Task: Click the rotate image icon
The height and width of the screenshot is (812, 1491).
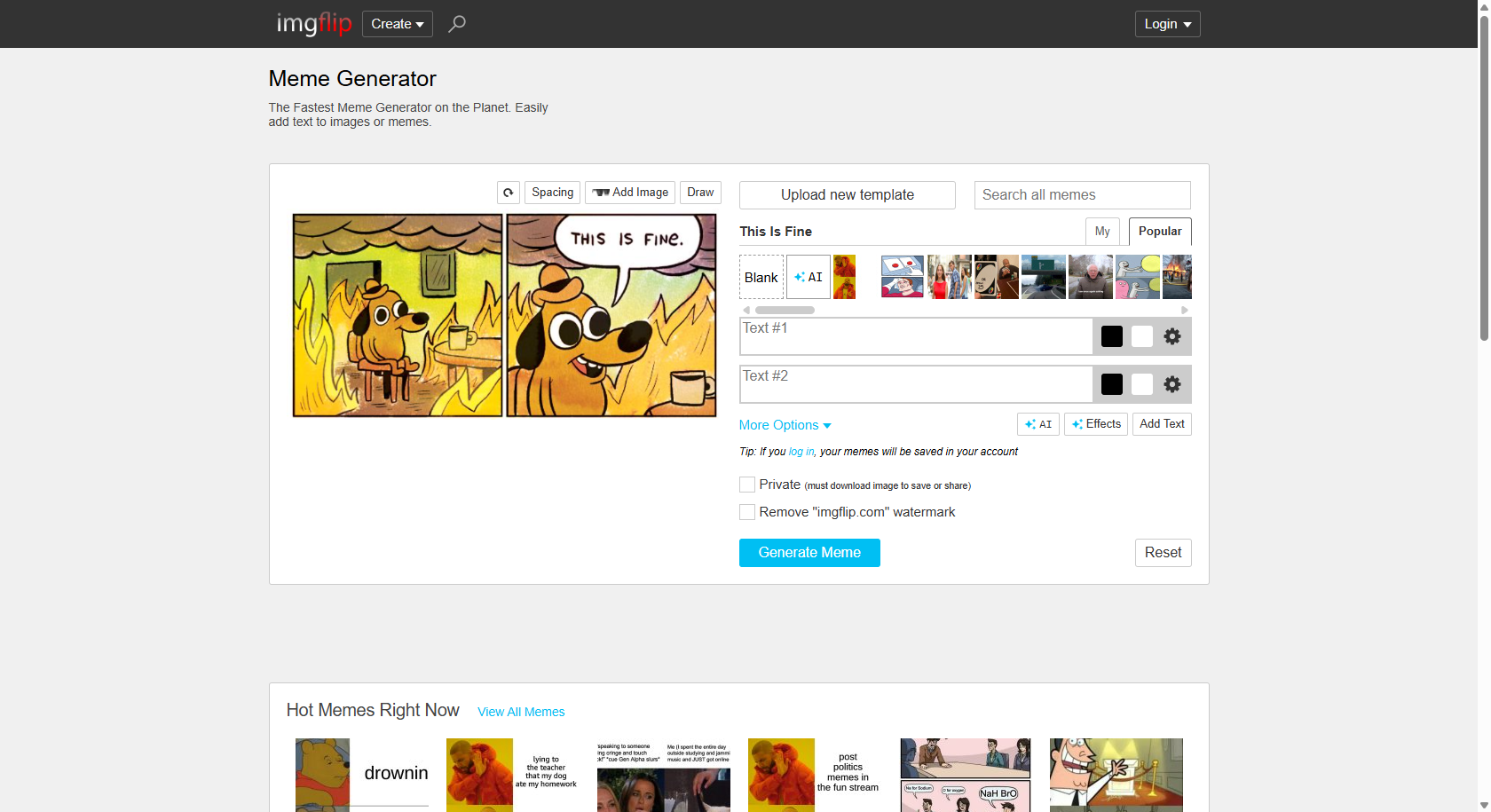Action: [509, 193]
